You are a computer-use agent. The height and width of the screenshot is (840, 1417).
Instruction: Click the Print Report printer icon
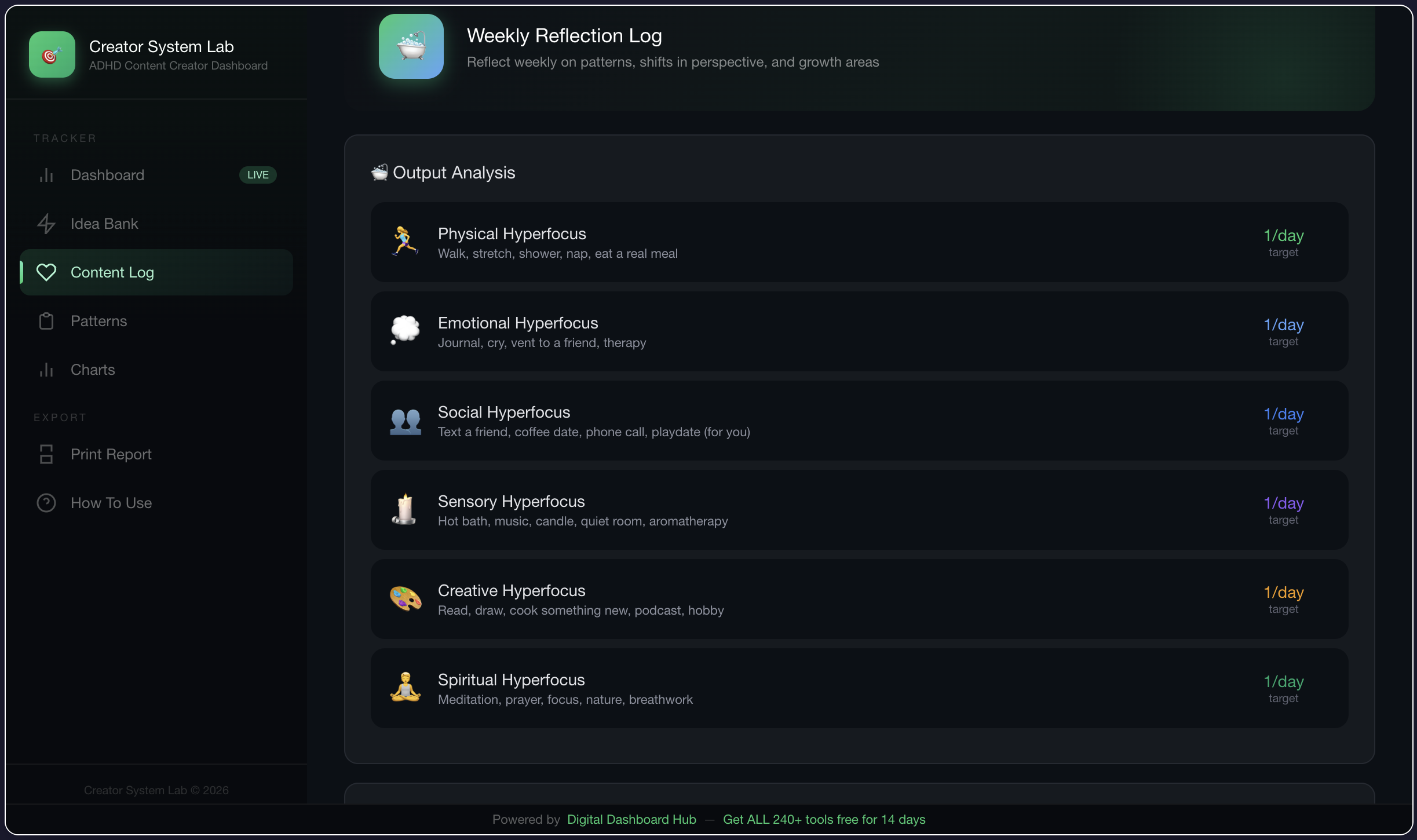pyautogui.click(x=46, y=454)
